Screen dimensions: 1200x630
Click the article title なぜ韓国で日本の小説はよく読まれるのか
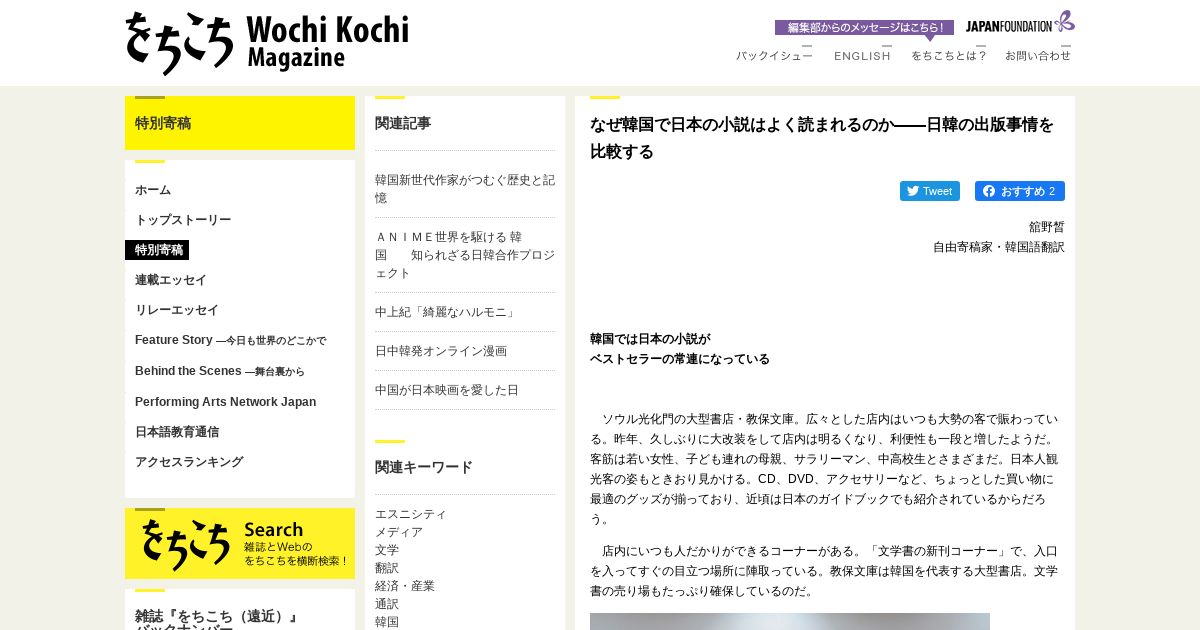click(x=822, y=138)
